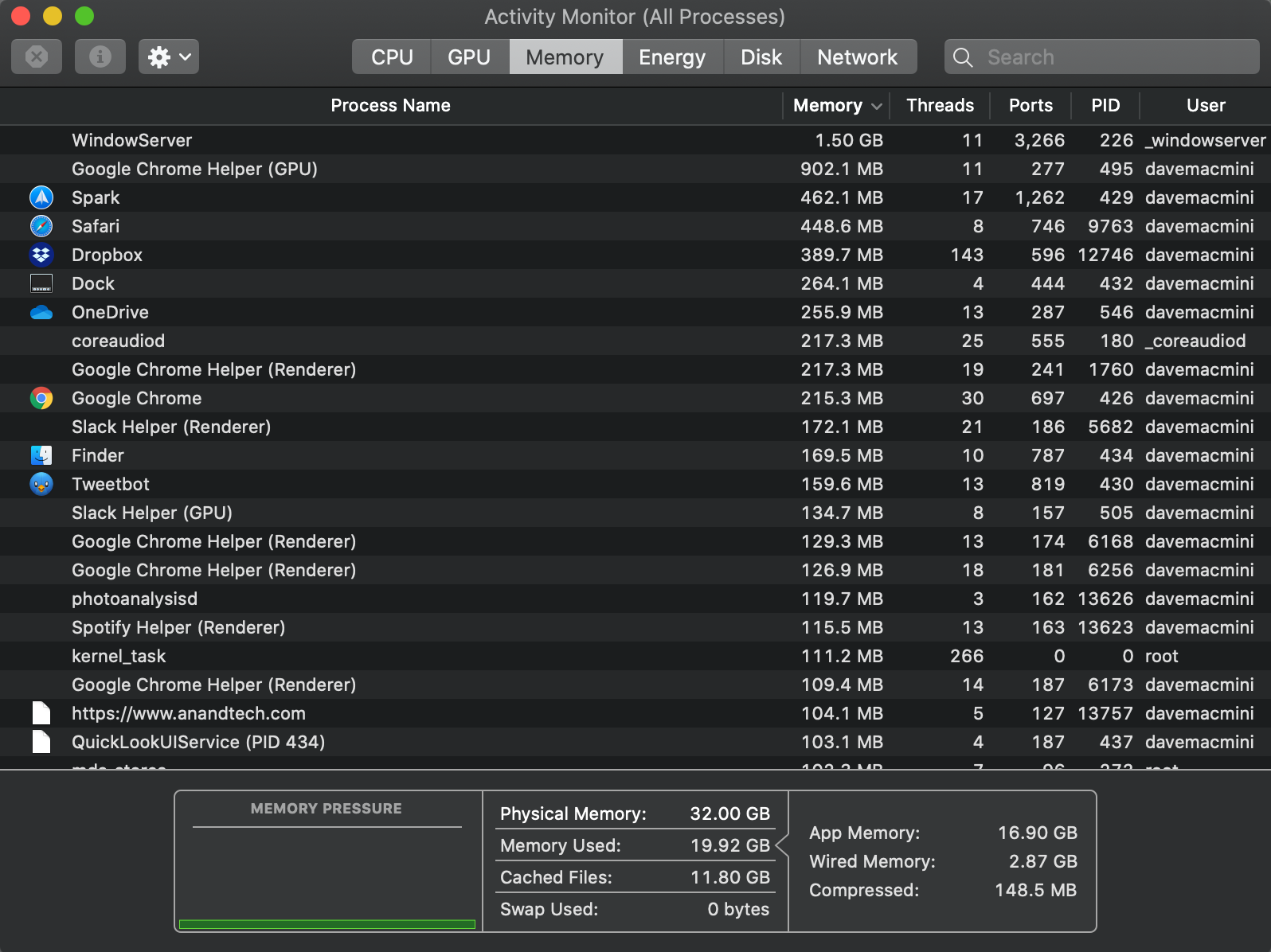Viewport: 1271px width, 952px height.
Task: Click the 1.50 GB memory value
Action: (849, 140)
